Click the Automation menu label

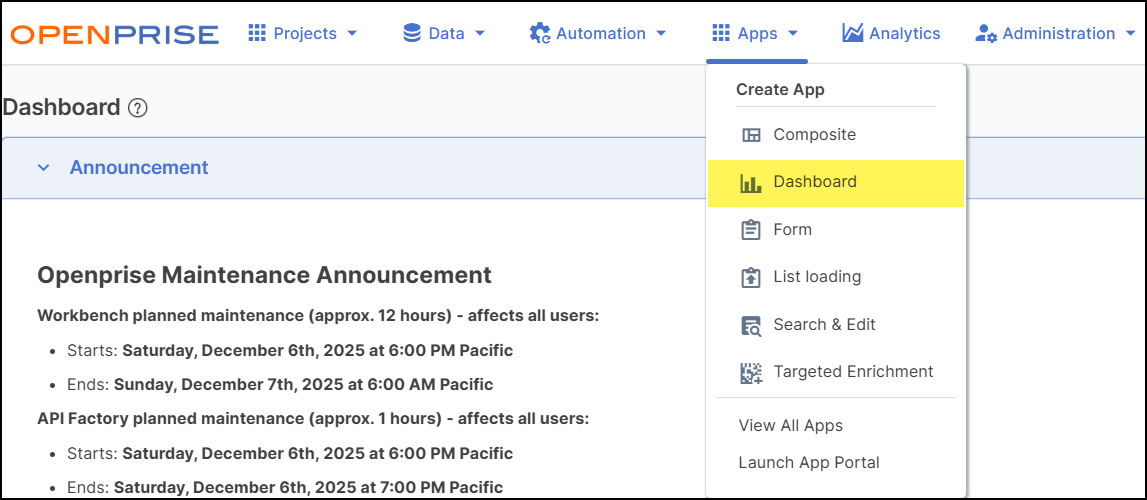pyautogui.click(x=601, y=34)
